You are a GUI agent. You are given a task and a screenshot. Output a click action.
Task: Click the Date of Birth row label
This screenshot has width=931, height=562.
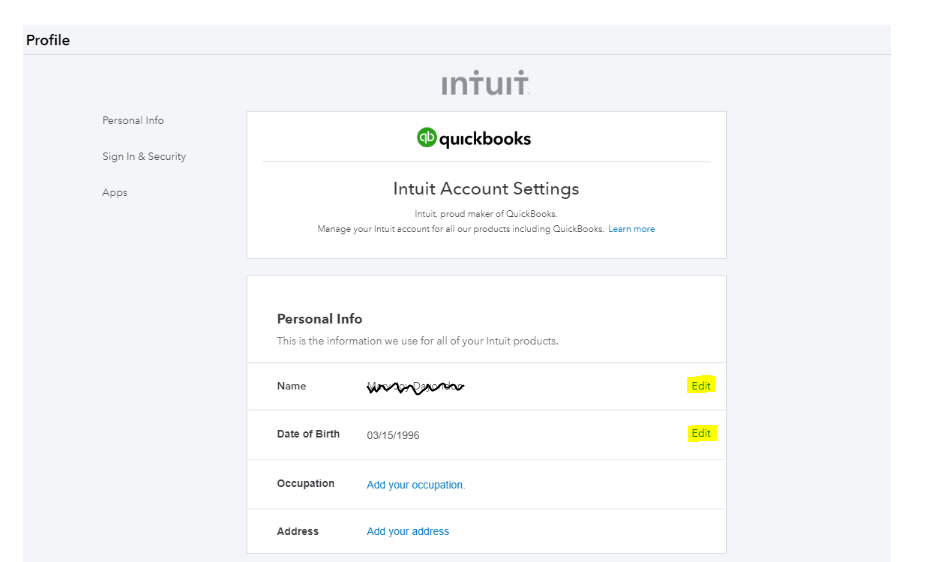[308, 434]
